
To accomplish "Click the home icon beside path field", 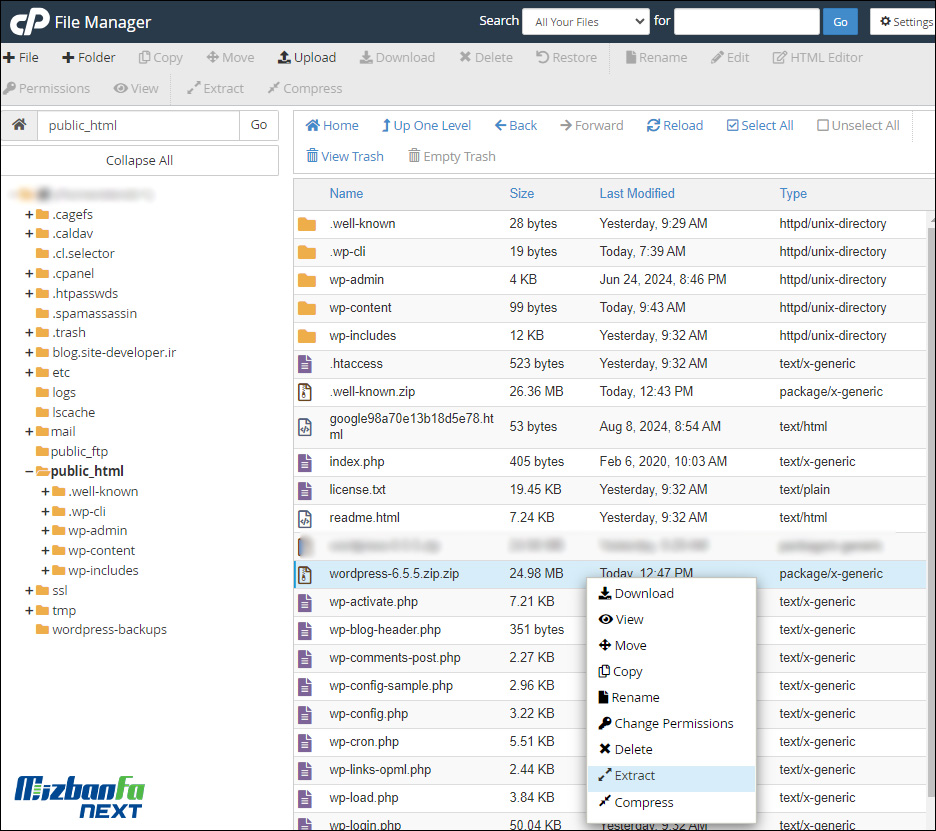I will (x=19, y=125).
